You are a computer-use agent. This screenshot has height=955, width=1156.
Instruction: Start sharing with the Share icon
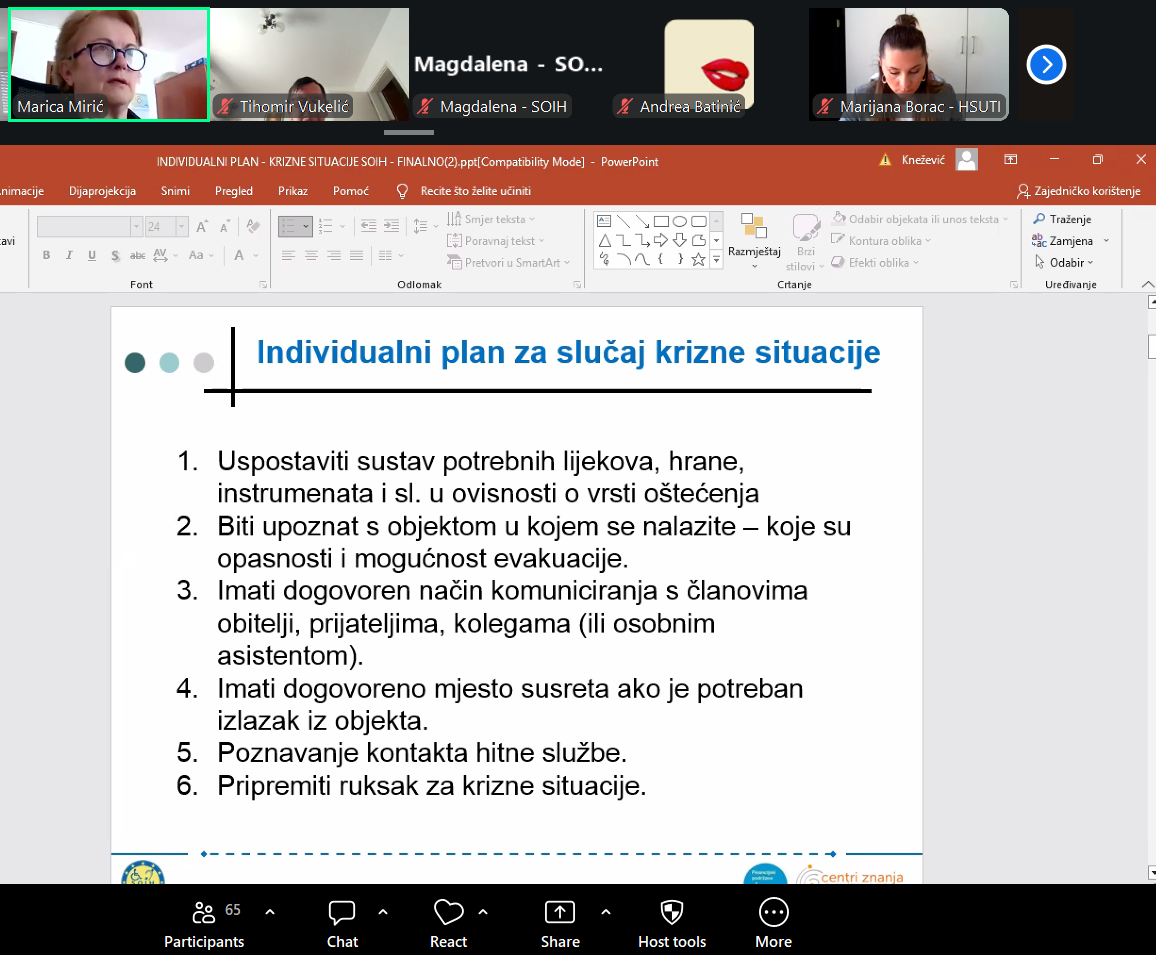[x=559, y=922]
